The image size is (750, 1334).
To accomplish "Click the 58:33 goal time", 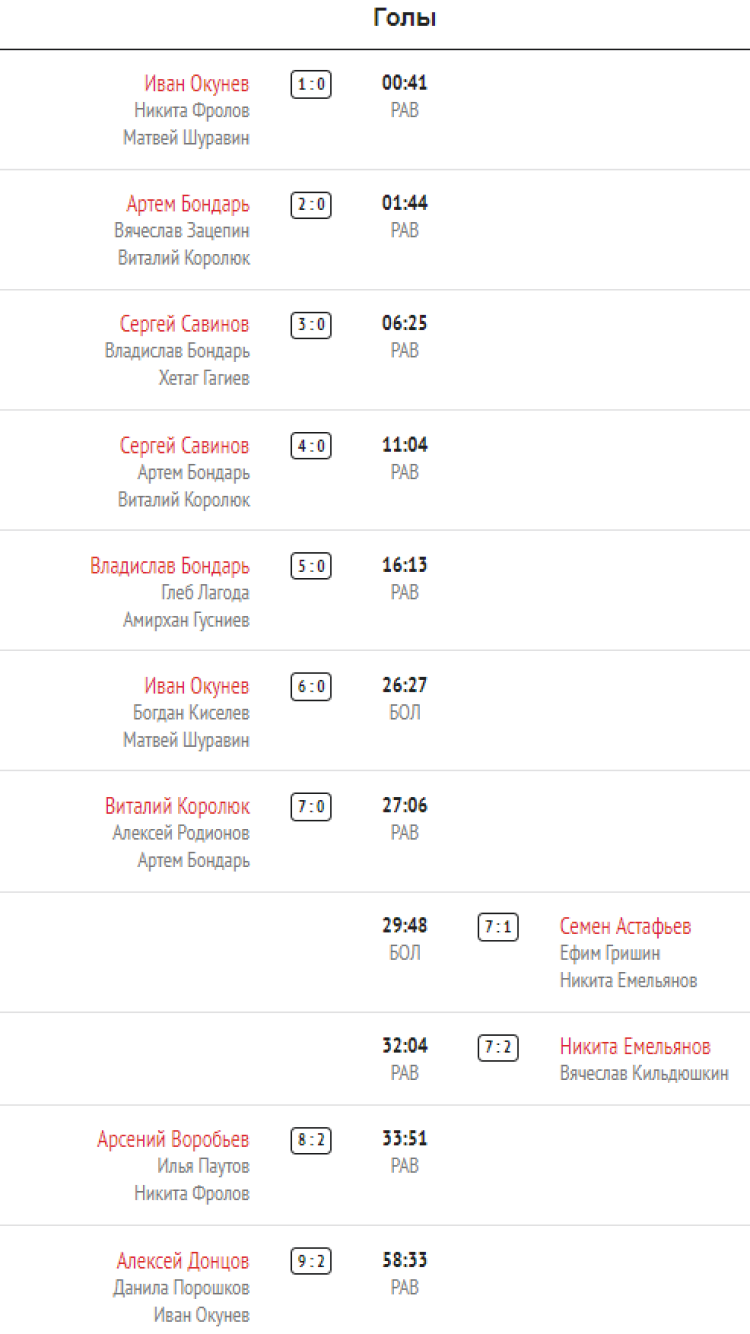I will click(x=405, y=1260).
